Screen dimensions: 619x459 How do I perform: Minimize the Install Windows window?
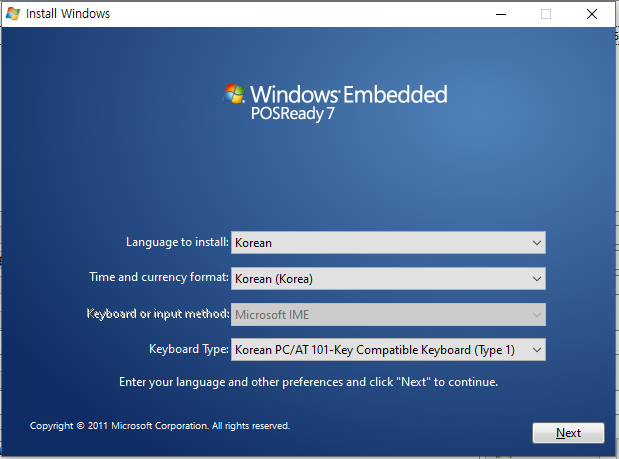tap(501, 14)
